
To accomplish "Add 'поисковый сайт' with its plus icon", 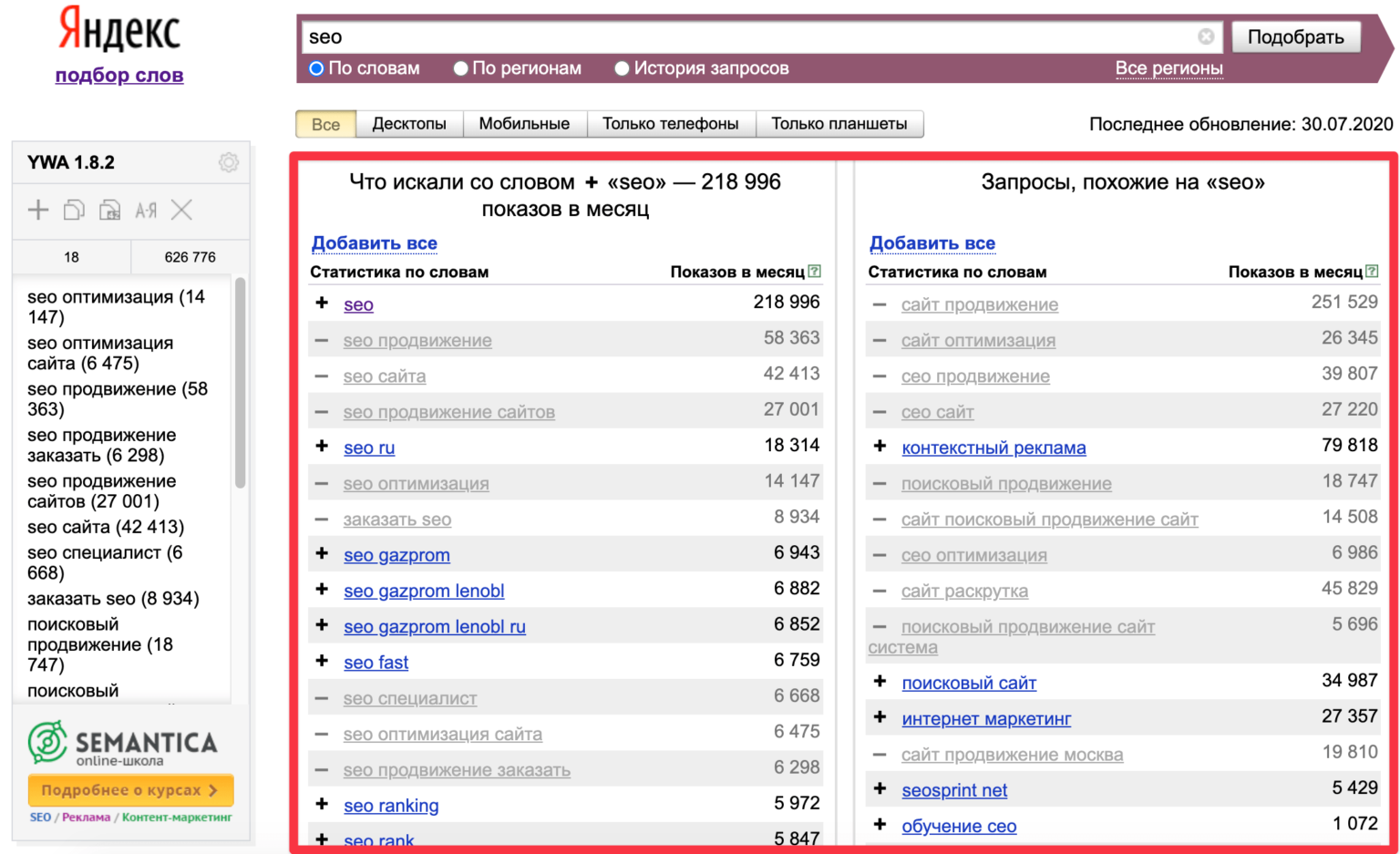I will [880, 681].
